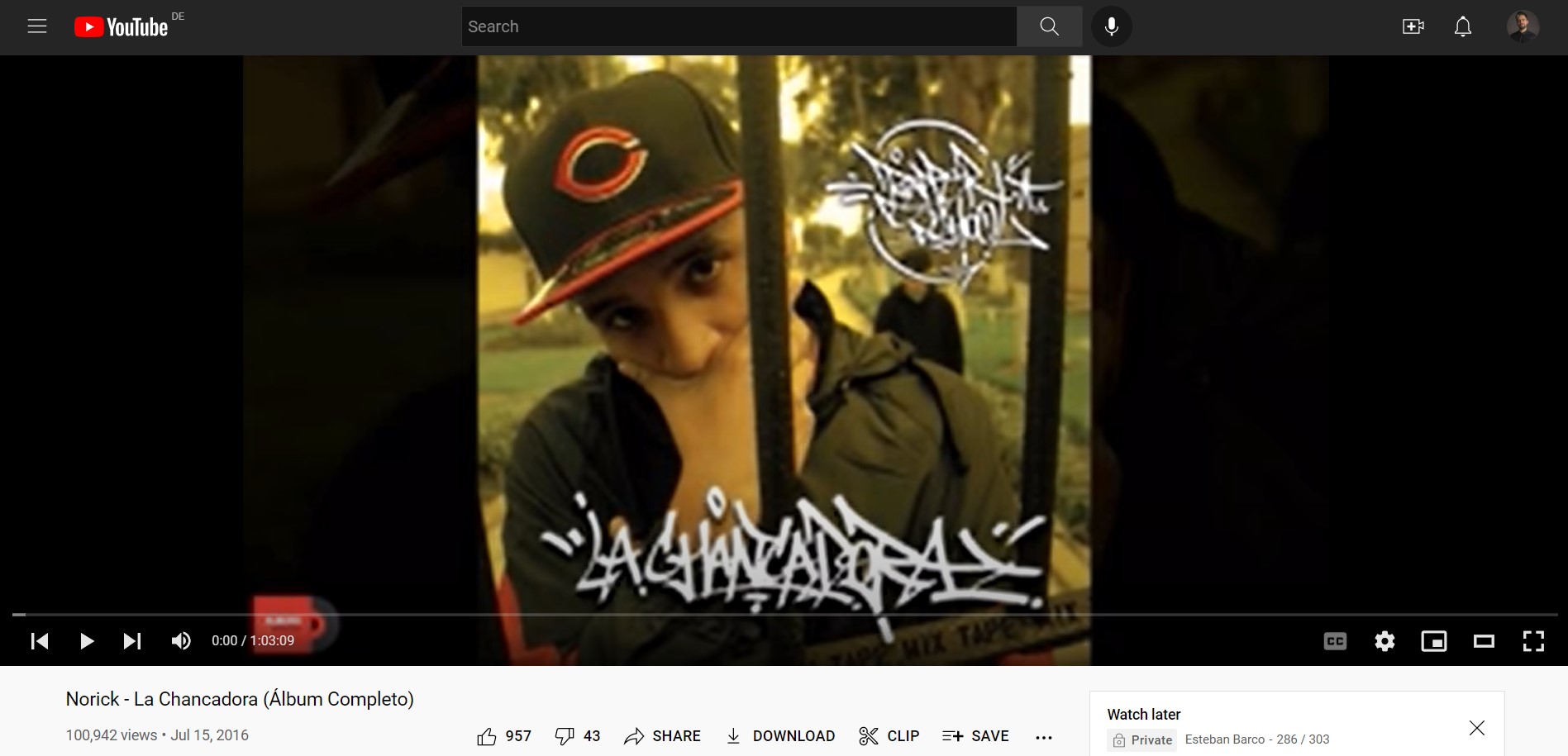Toggle theater mode
Image resolution: width=1568 pixels, height=756 pixels.
coord(1485,640)
